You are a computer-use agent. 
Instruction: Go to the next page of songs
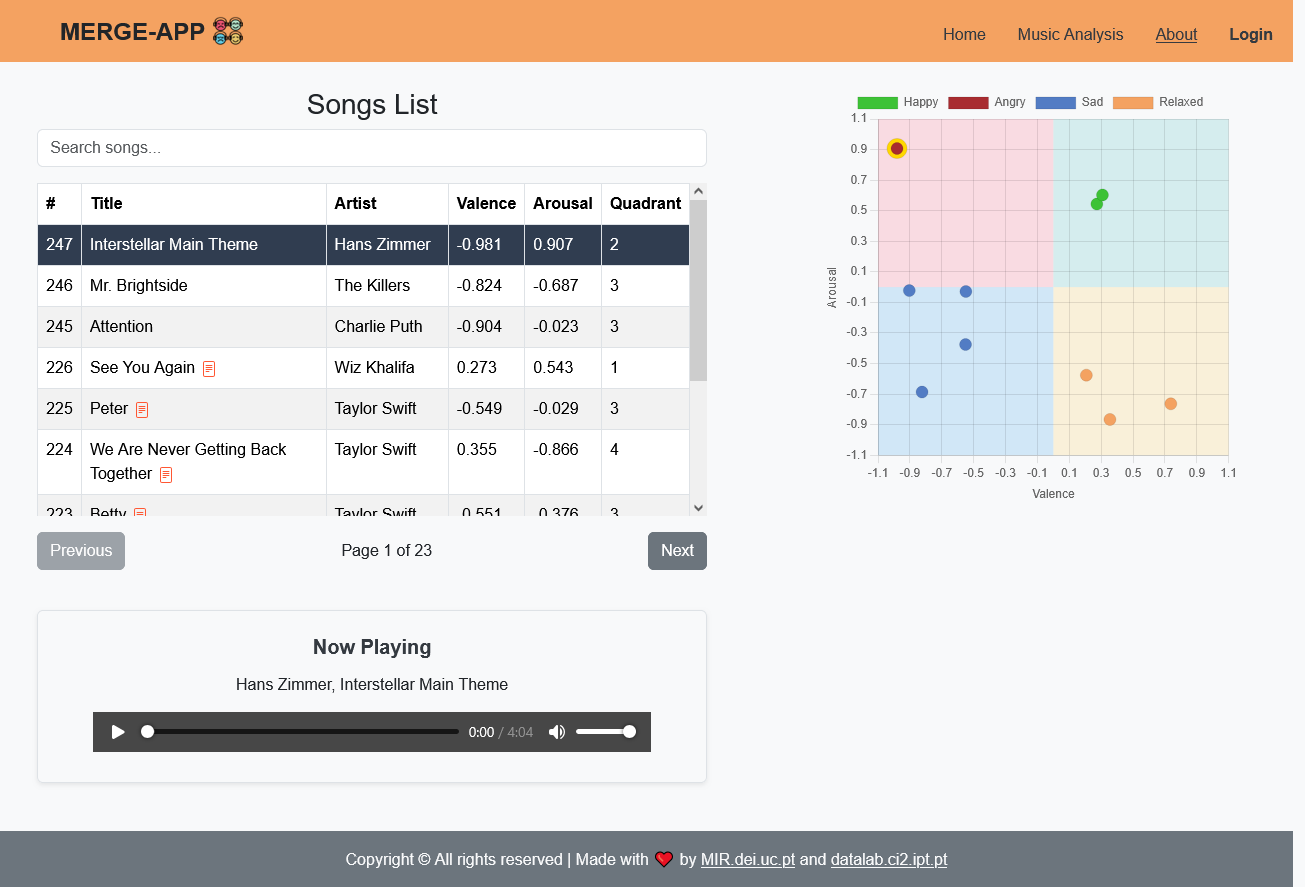[x=677, y=550]
